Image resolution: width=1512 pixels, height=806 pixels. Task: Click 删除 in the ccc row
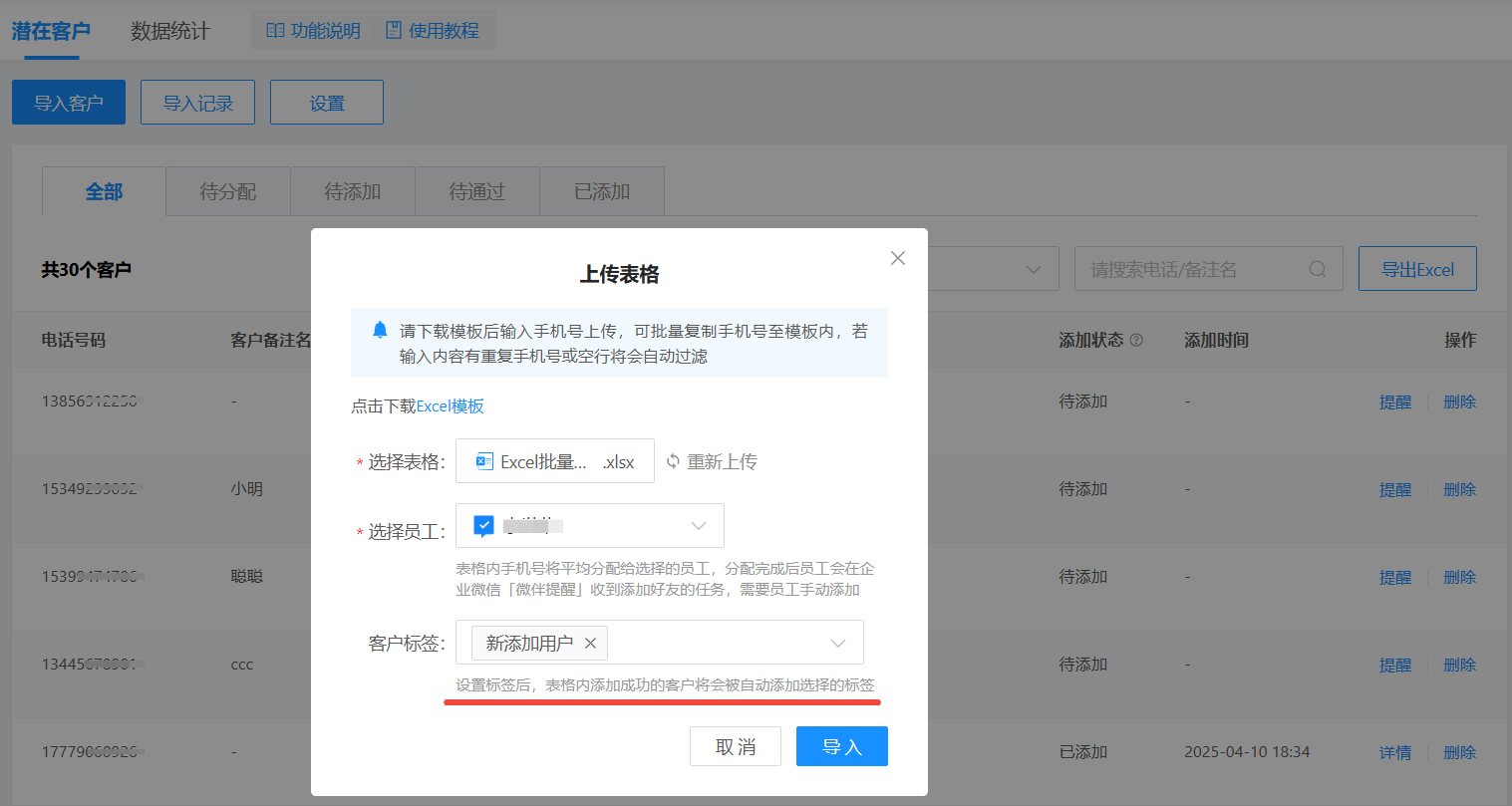1460,665
